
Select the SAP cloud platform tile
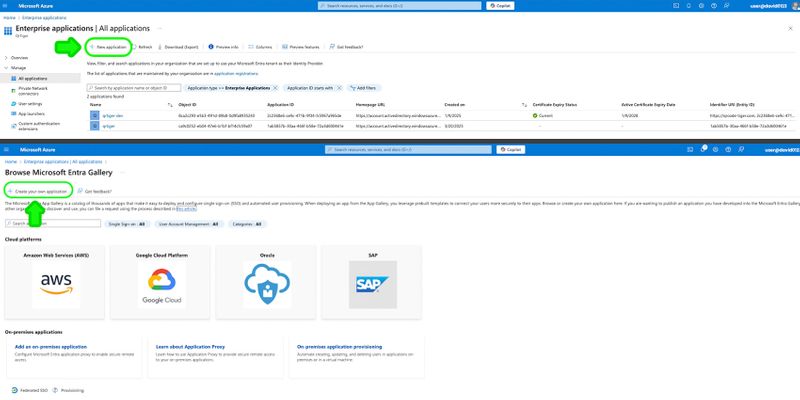(373, 282)
